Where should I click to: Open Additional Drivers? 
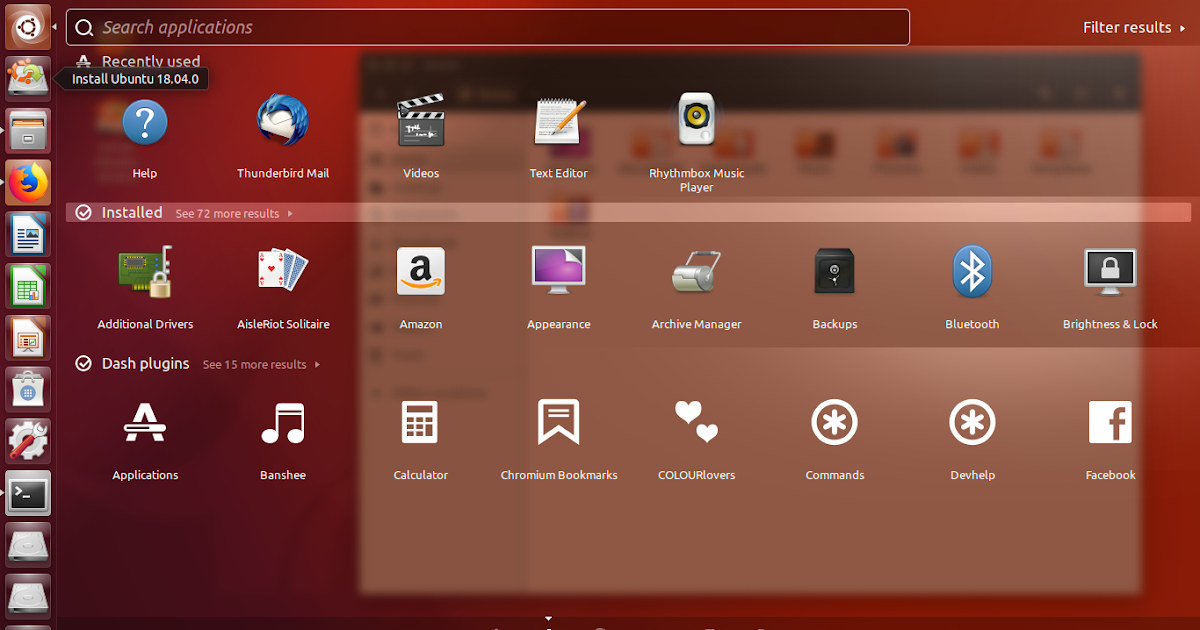[x=145, y=273]
